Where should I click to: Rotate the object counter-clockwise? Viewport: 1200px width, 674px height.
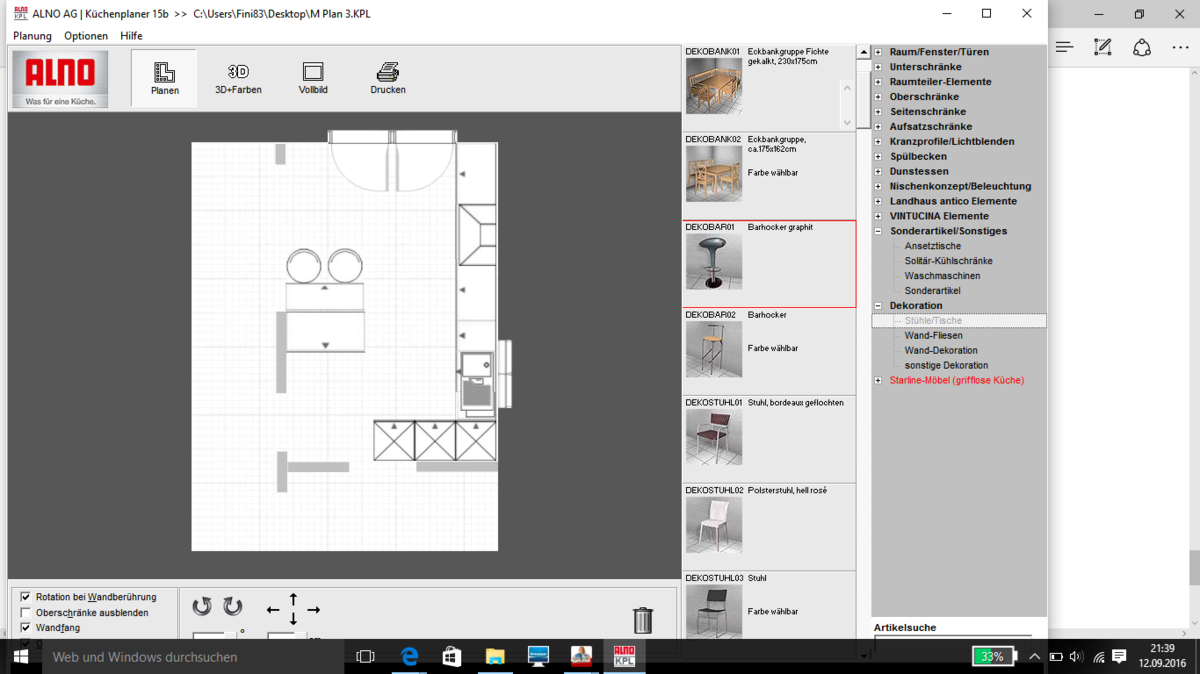click(x=202, y=607)
